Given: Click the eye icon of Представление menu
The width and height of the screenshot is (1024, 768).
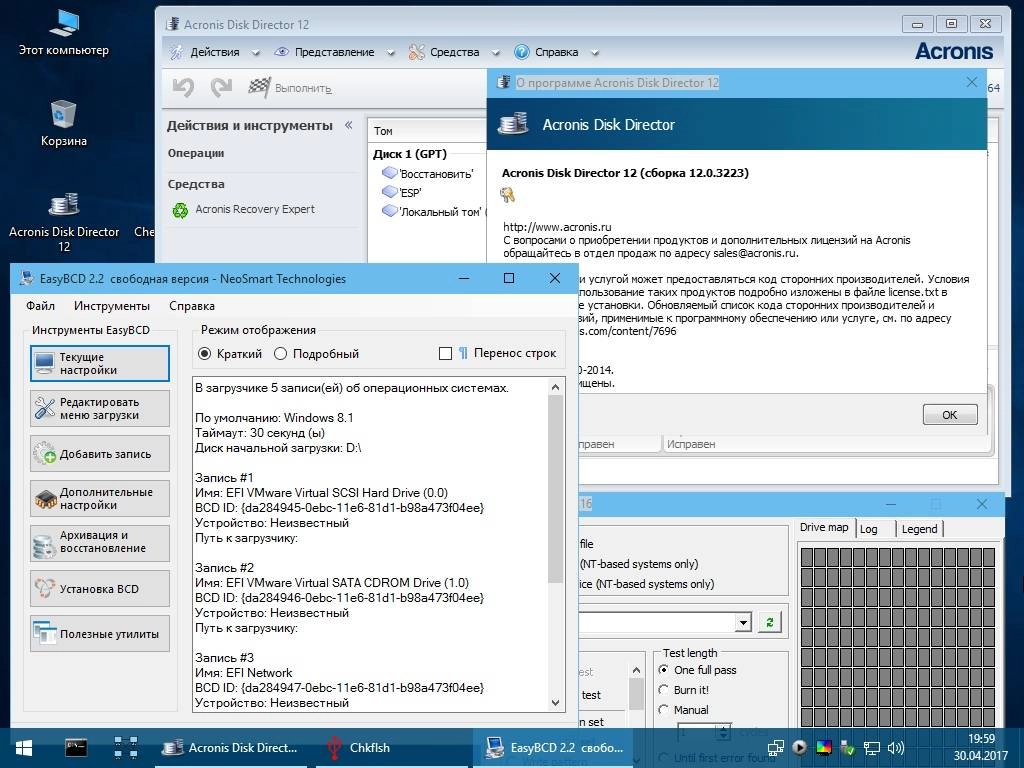Looking at the screenshot, I should point(281,52).
